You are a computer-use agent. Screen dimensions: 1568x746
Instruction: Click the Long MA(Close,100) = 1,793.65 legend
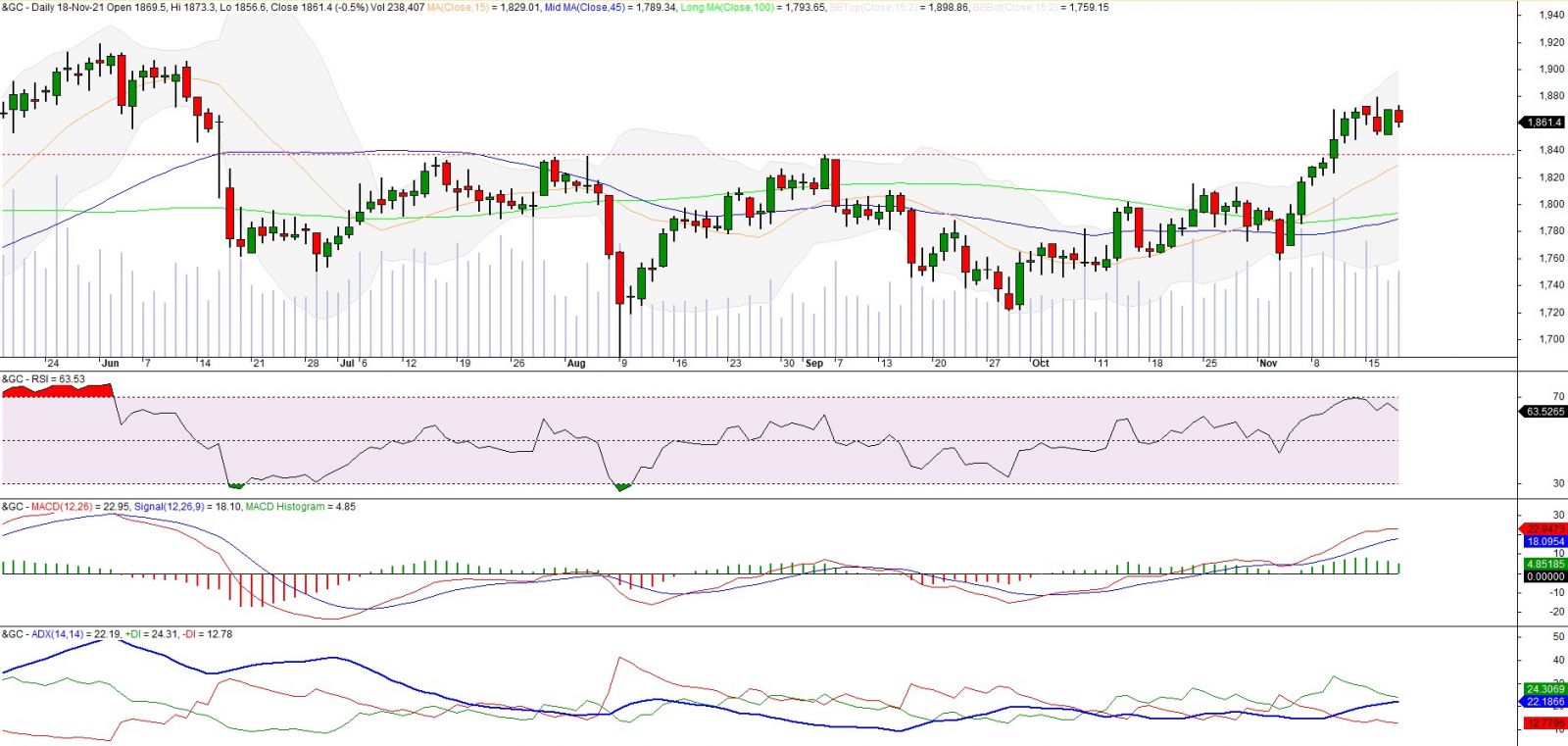(x=753, y=7)
